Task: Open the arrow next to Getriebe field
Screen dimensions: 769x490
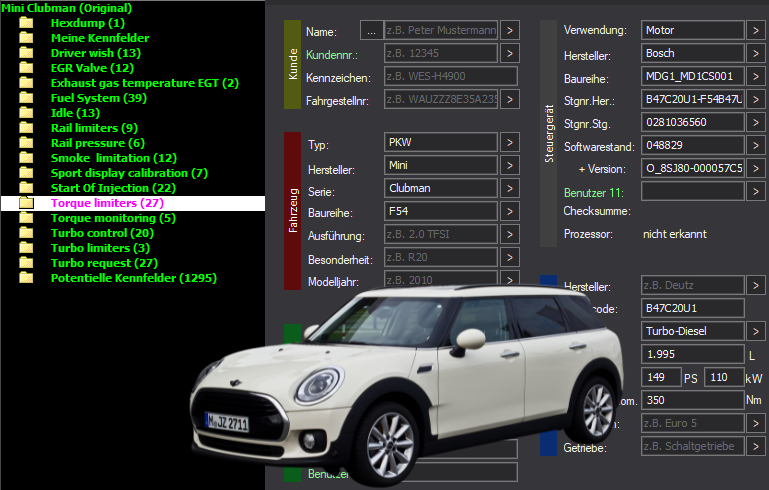Action: [x=756, y=446]
